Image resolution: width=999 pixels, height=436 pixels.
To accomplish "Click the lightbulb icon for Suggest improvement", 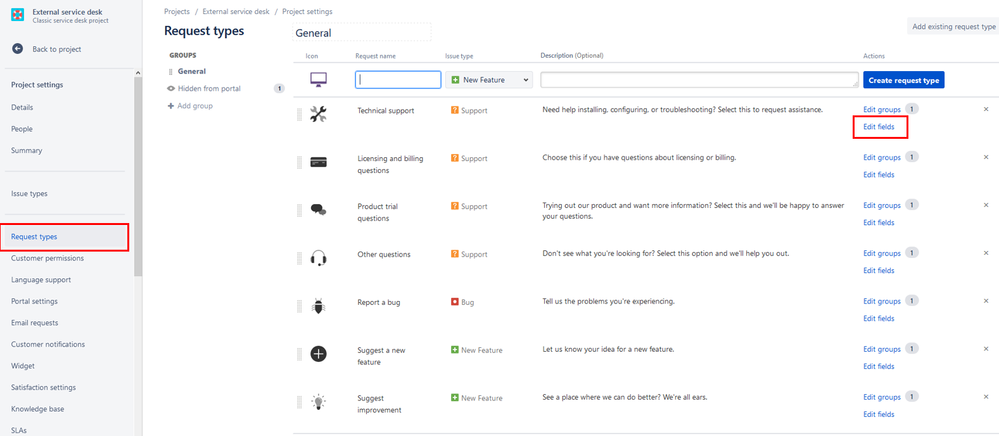I will (x=319, y=401).
